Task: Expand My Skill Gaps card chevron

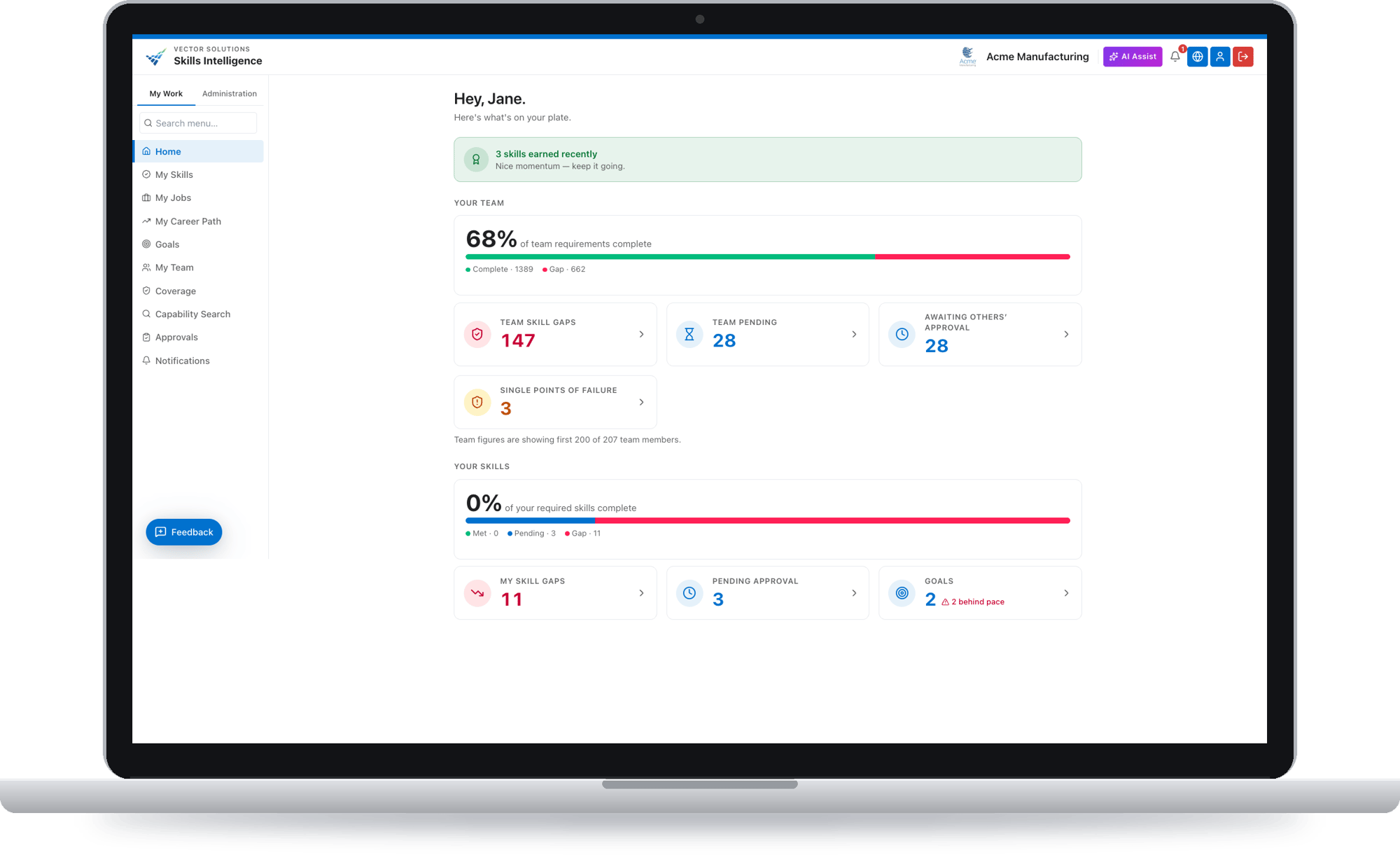Action: point(641,593)
